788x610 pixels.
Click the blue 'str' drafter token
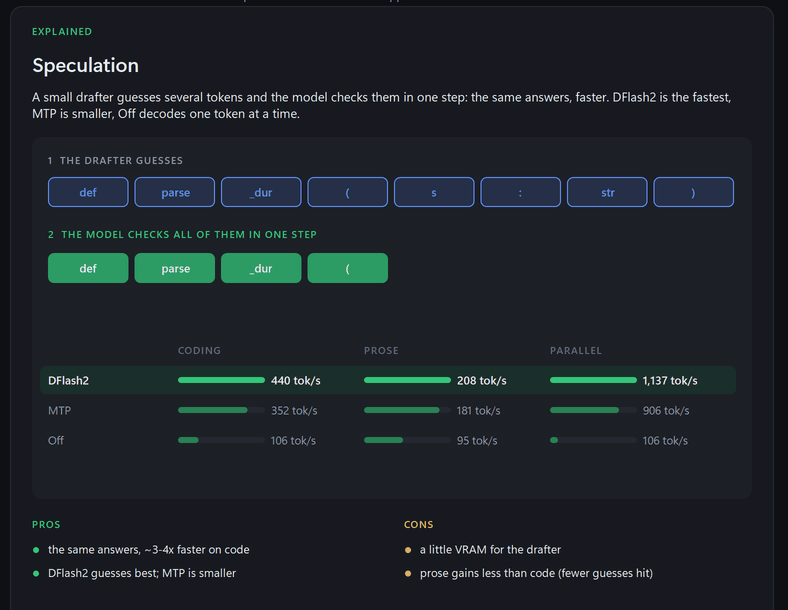click(607, 192)
